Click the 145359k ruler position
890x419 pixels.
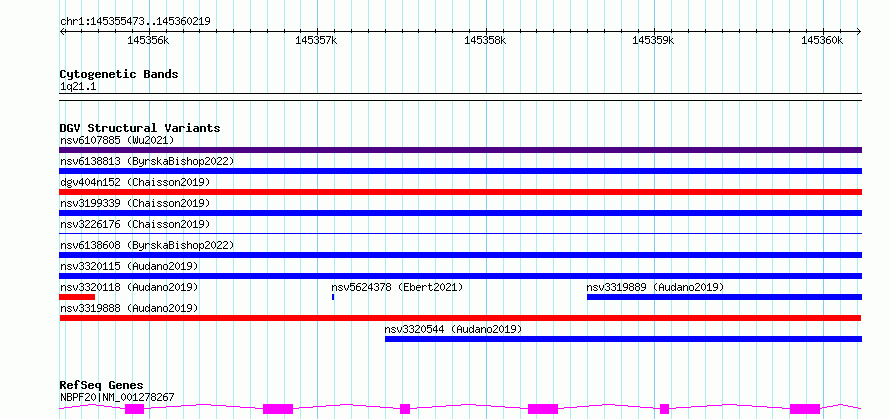pos(654,41)
